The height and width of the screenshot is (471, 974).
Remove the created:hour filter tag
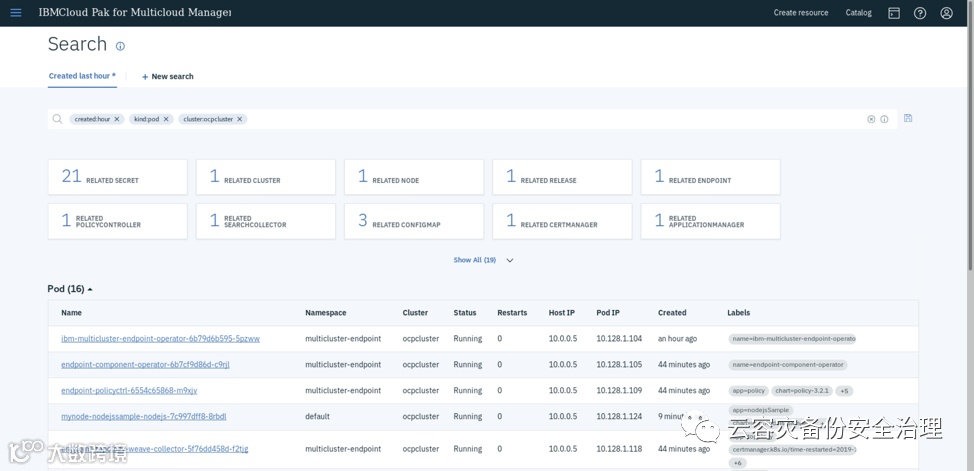coord(116,119)
